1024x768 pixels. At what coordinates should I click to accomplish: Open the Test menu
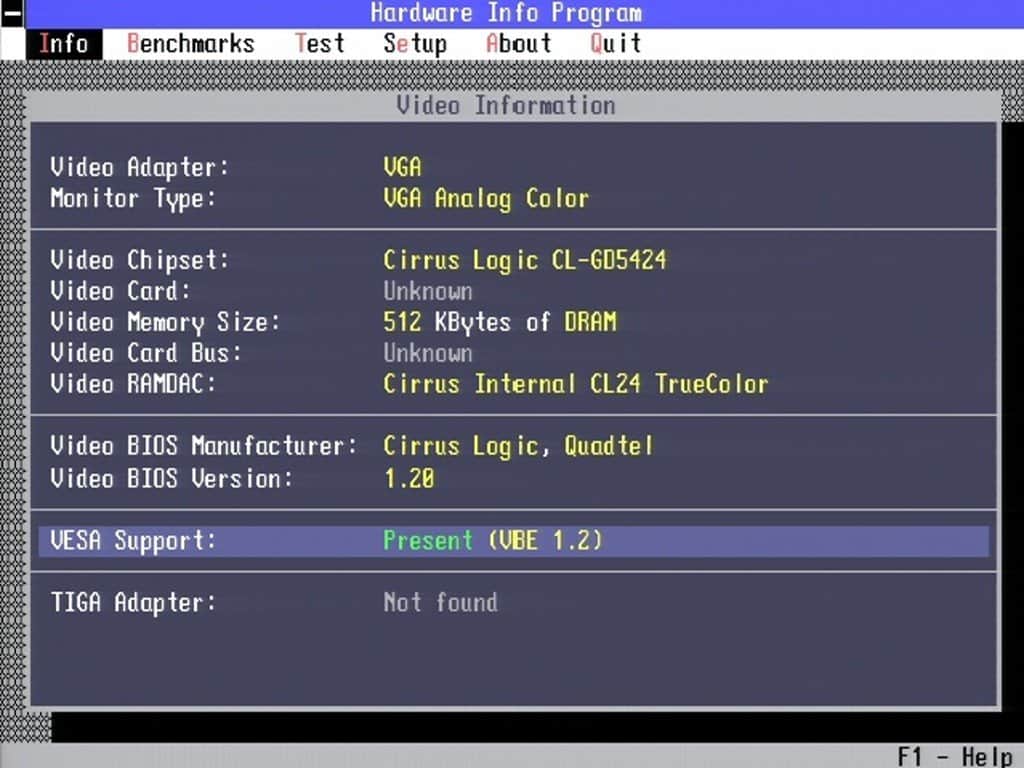pos(319,44)
